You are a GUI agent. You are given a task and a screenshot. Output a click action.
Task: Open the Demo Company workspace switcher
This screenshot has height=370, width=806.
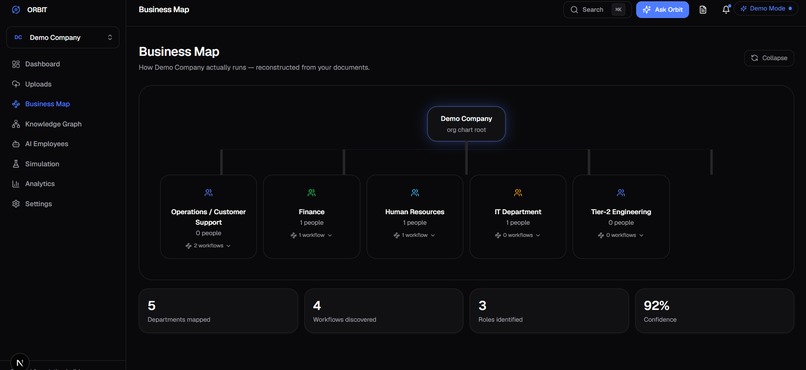63,38
